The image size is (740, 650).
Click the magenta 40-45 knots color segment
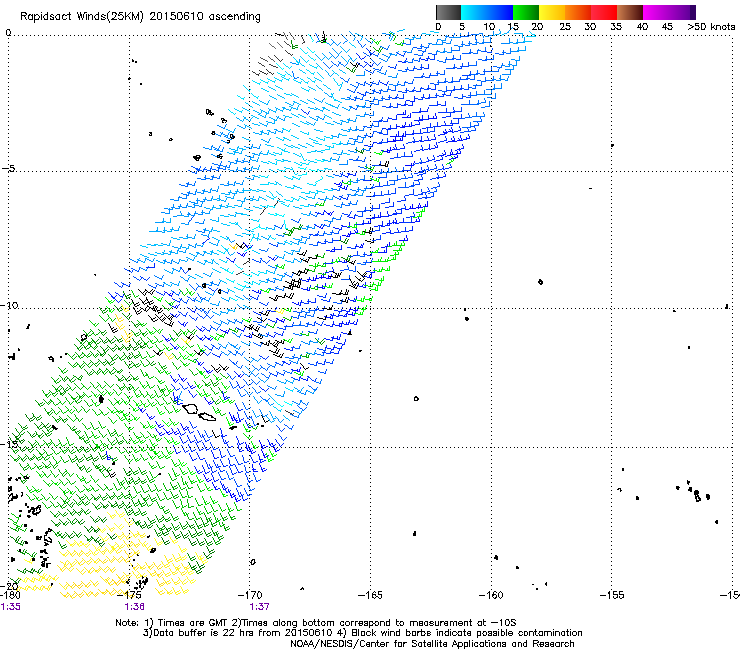(656, 12)
